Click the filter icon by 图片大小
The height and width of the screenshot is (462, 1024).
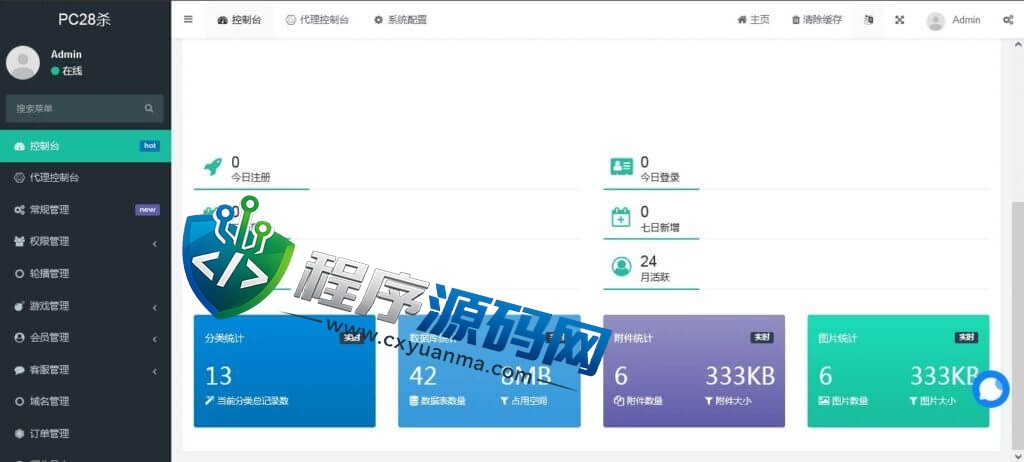913,401
